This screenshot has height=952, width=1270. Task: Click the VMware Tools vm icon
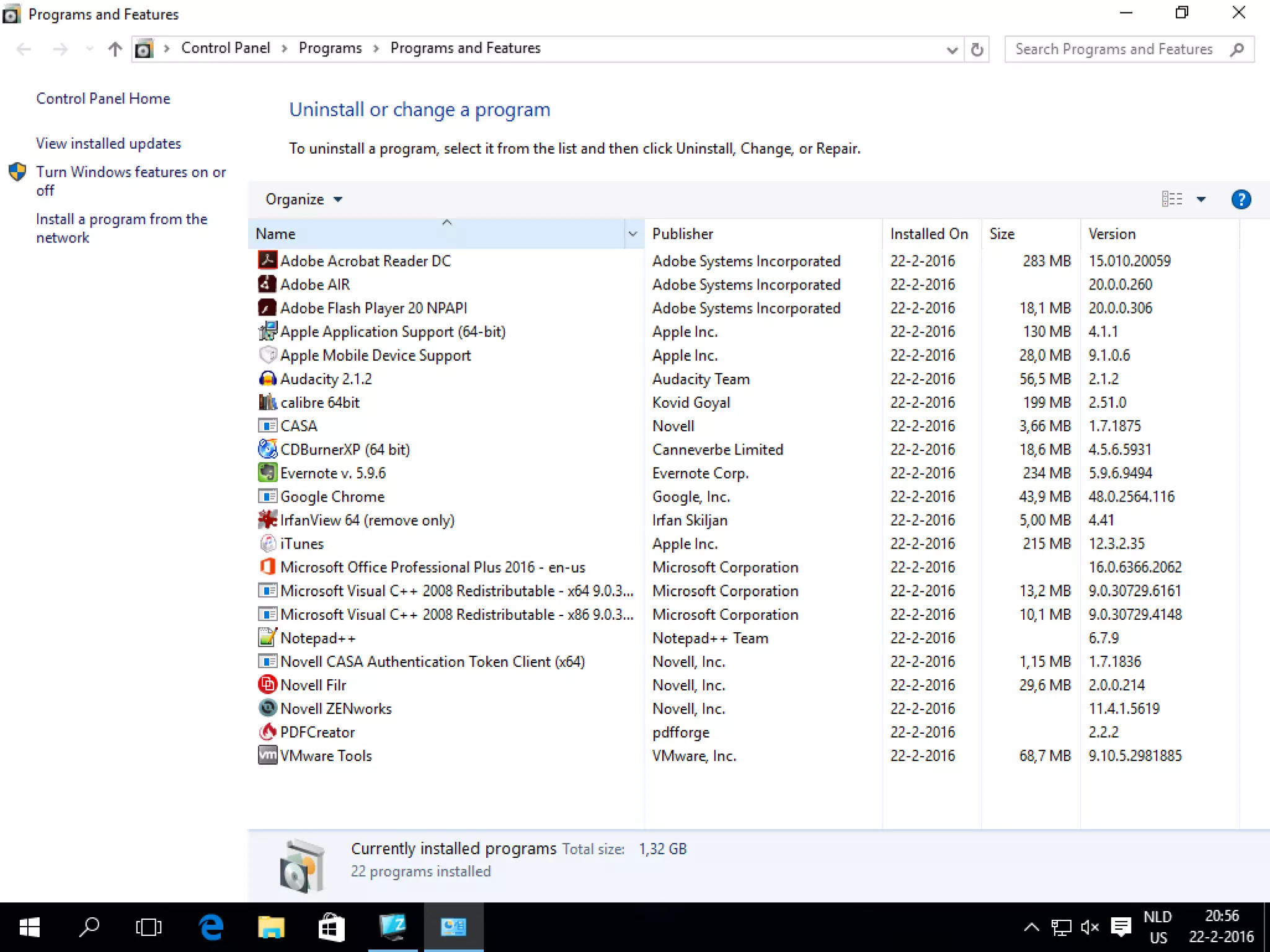point(267,755)
